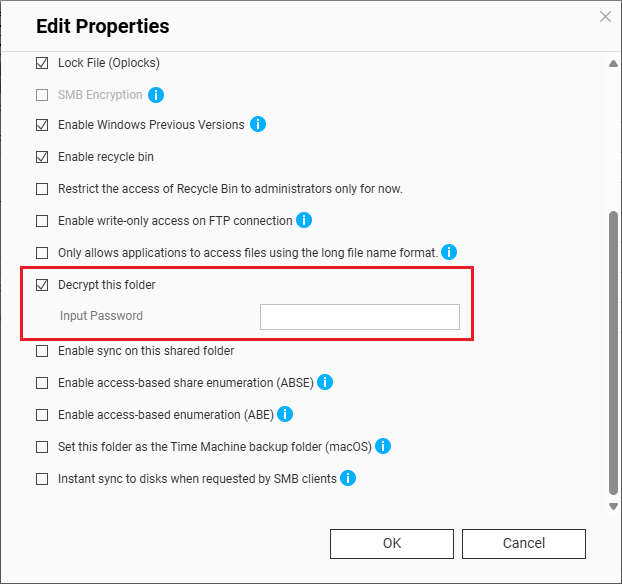Uncheck Lock File (Oplocks)
This screenshot has height=584, width=622.
pyautogui.click(x=42, y=63)
